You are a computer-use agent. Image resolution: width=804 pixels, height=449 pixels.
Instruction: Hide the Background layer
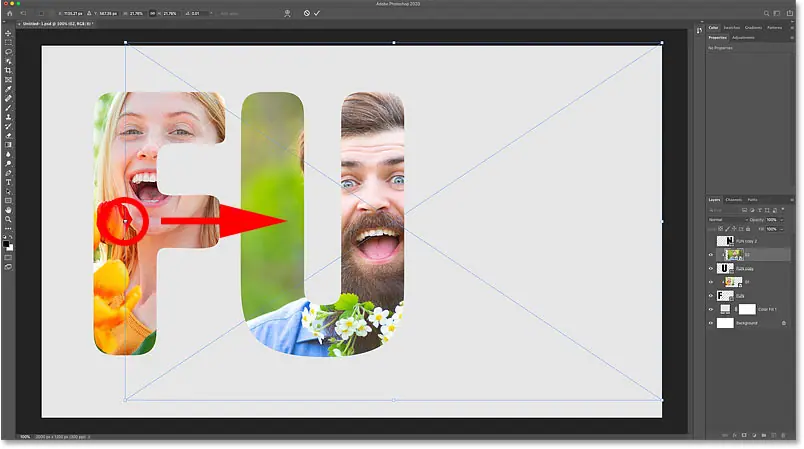711,324
